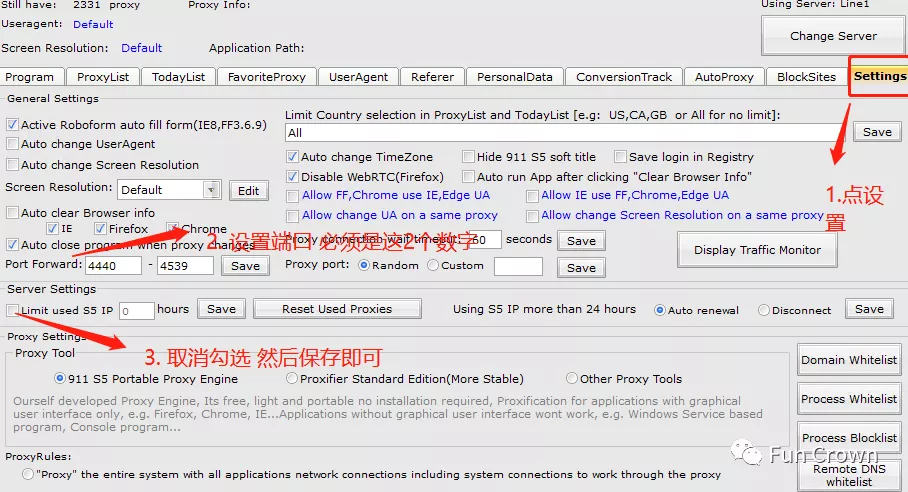Enable Auto change Screen Resolution

point(12,164)
